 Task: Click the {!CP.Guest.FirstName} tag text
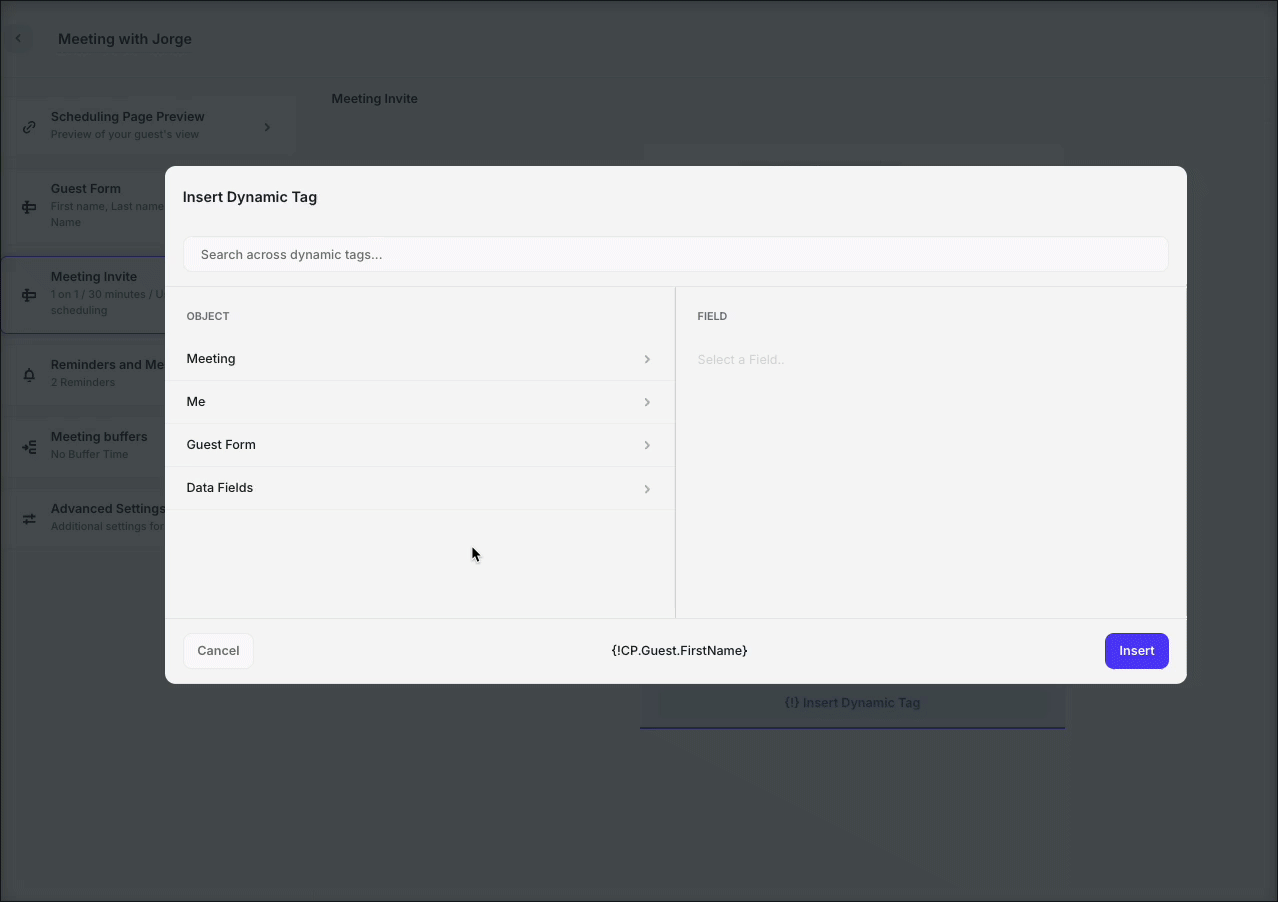pyautogui.click(x=679, y=651)
